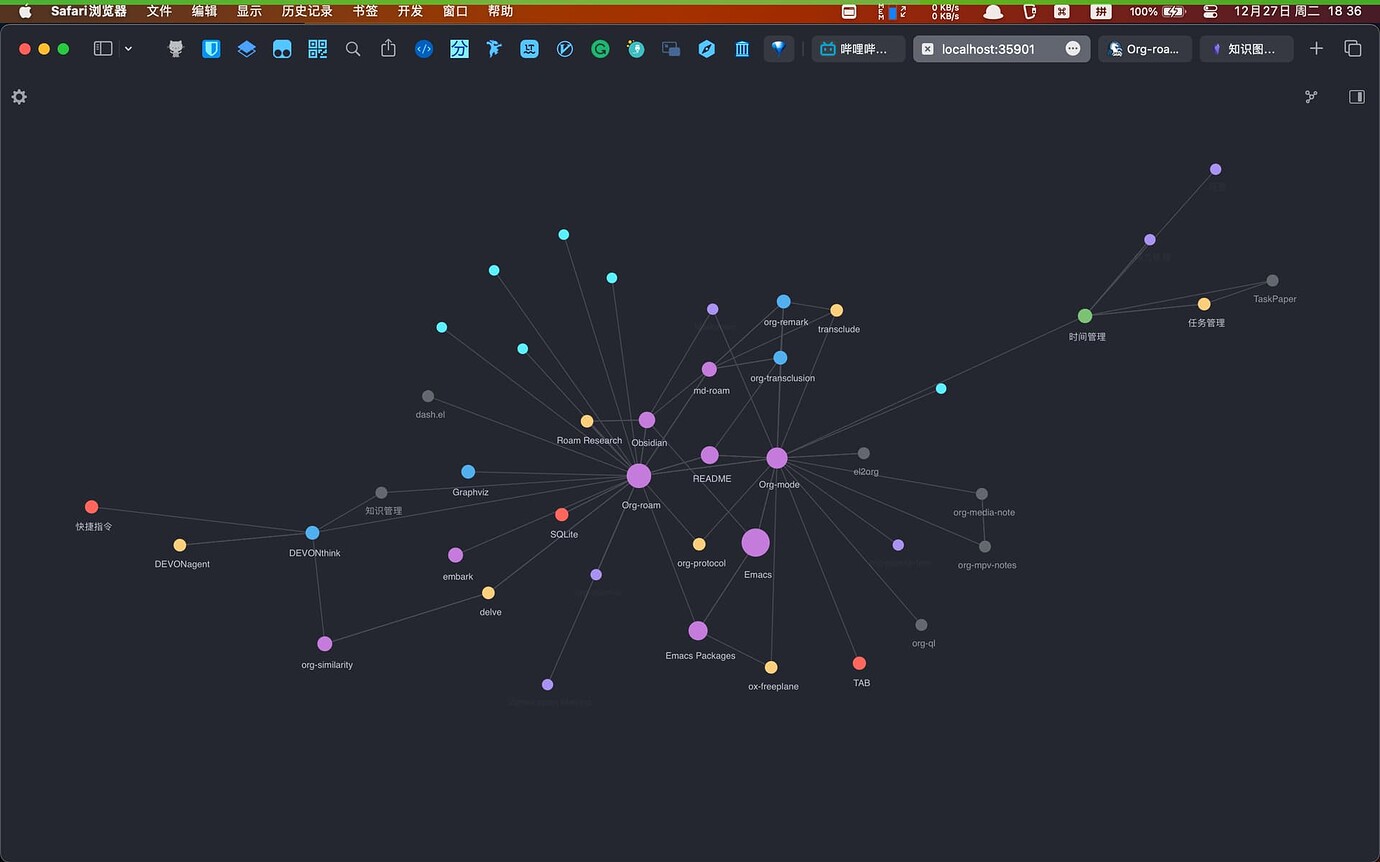Click the graph network icon at top right

coord(1311,97)
